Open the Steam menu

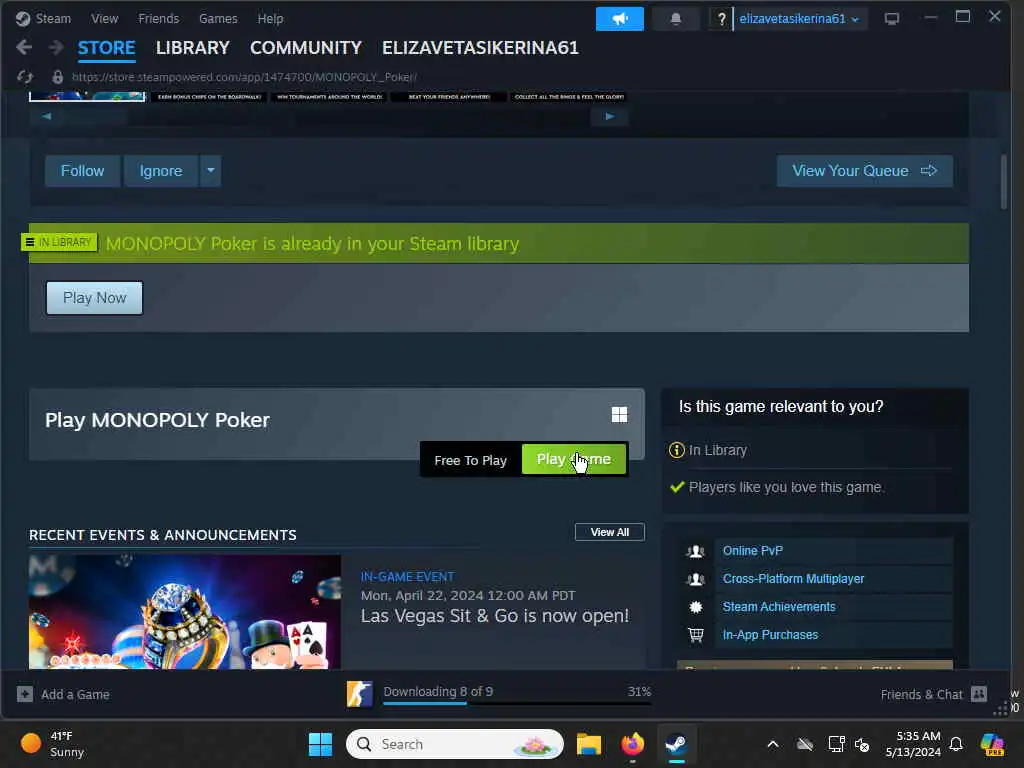(53, 18)
